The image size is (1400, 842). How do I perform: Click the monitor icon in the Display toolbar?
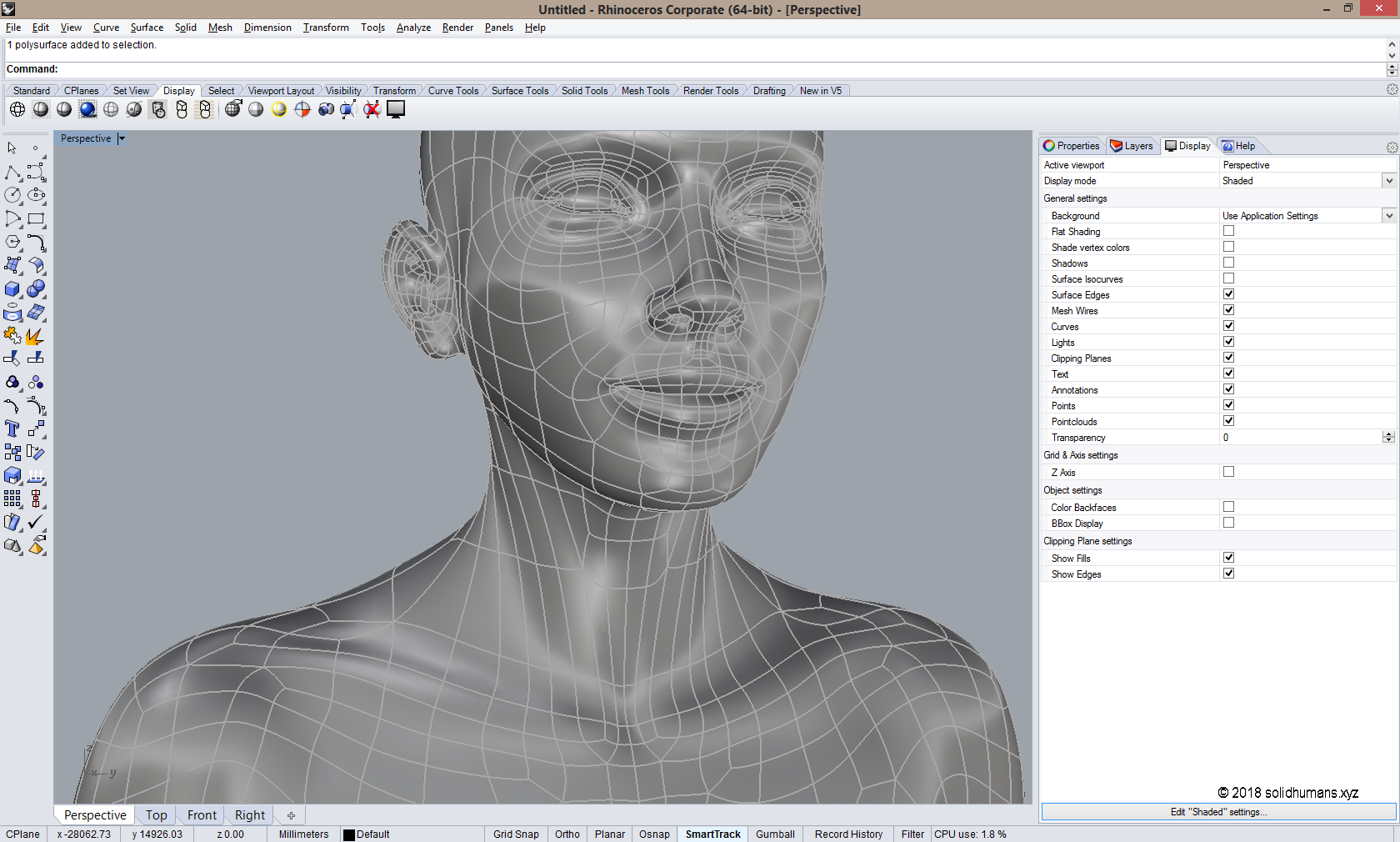396,109
